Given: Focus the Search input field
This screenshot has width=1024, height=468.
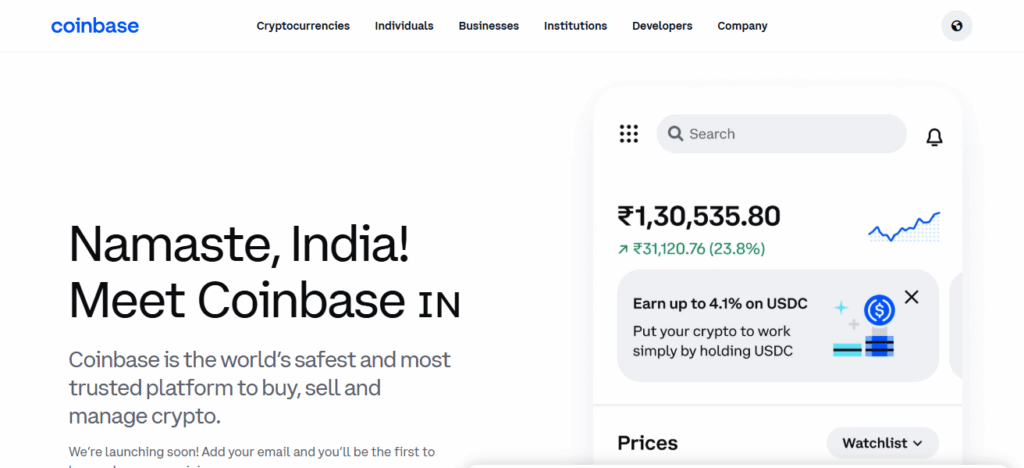Looking at the screenshot, I should 790,134.
